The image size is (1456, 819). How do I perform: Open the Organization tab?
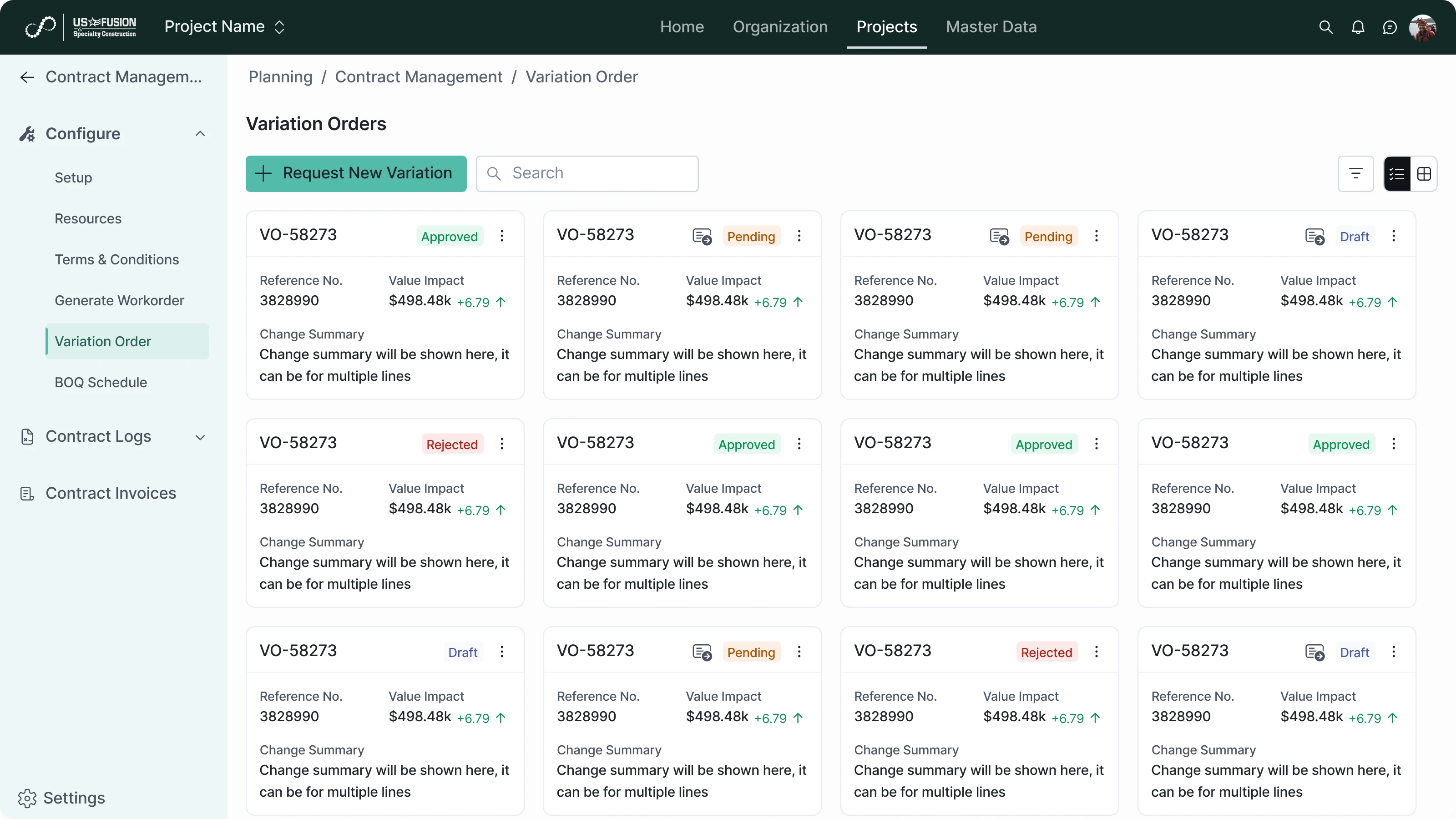(x=780, y=27)
